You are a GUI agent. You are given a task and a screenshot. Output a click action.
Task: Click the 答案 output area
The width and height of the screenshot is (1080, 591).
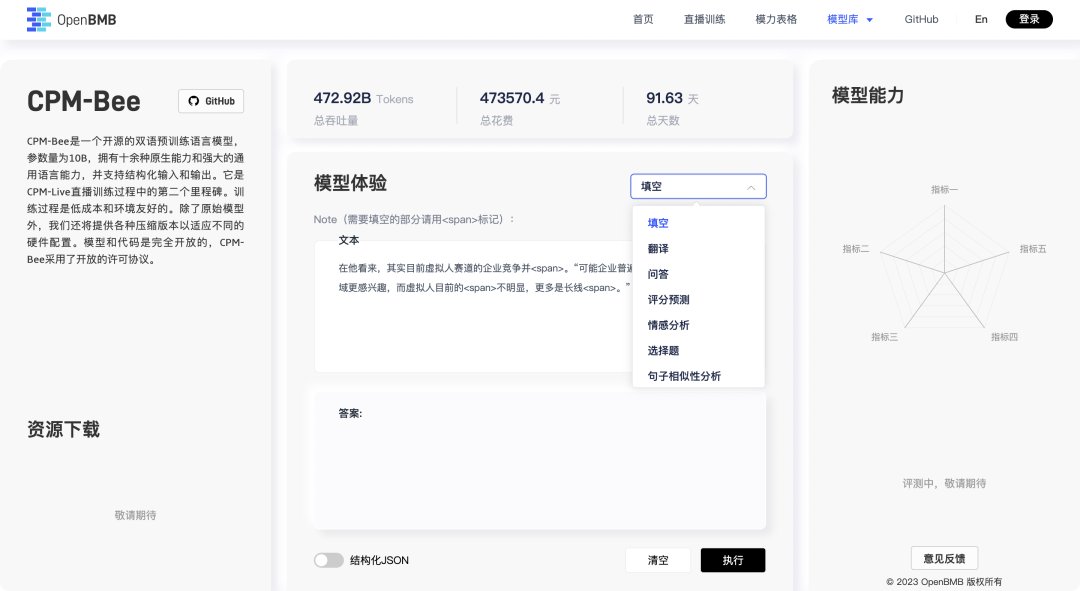[x=540, y=462]
